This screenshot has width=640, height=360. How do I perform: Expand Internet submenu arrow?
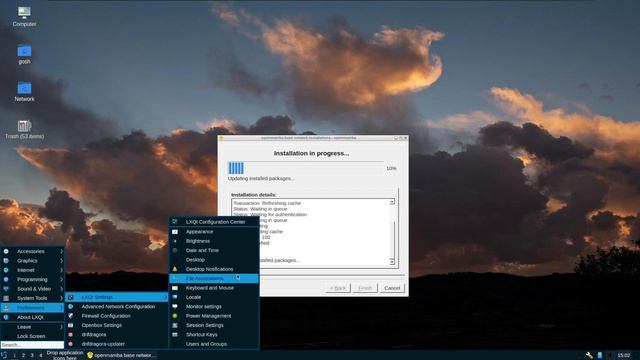pos(61,270)
